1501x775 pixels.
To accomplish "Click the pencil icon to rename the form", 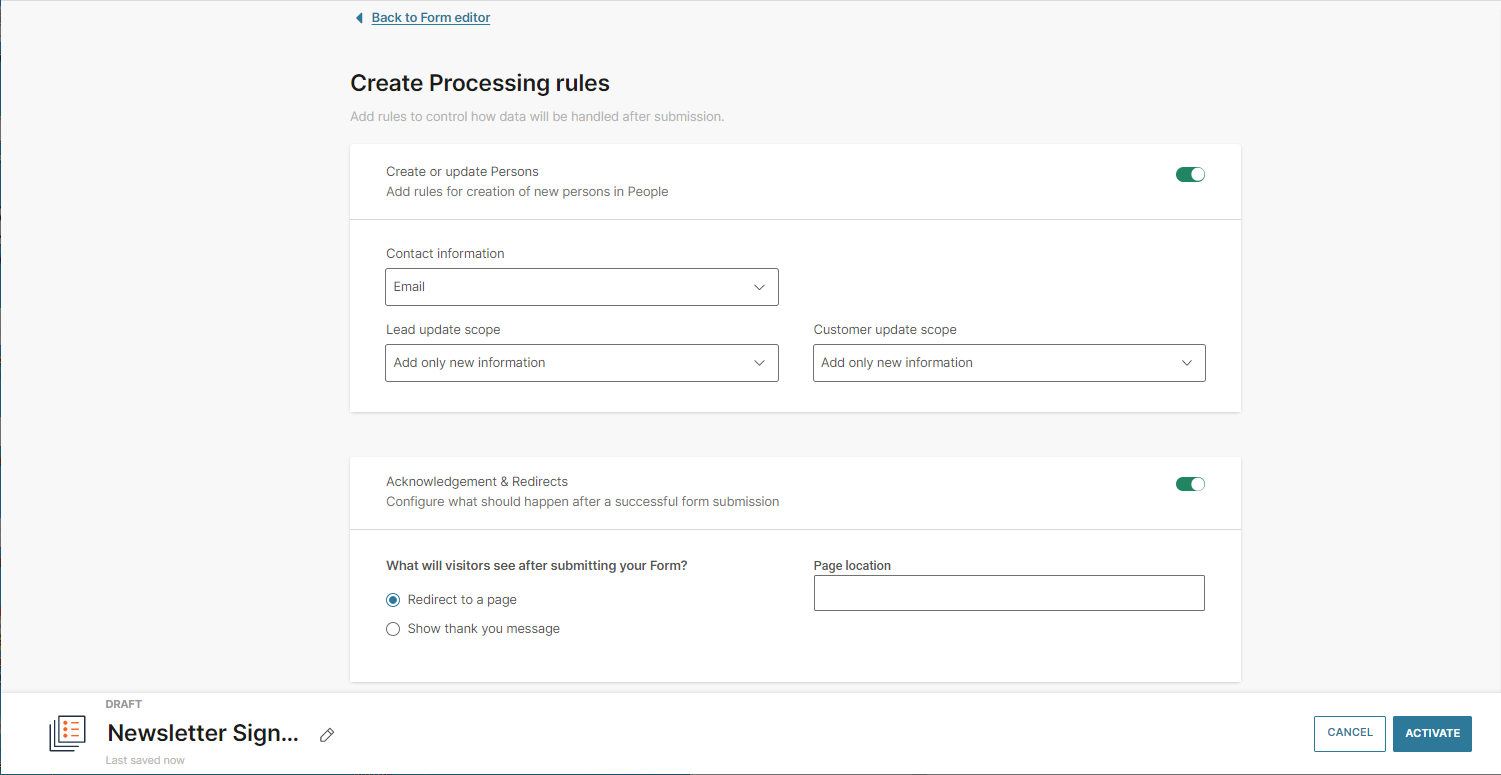I will point(327,735).
